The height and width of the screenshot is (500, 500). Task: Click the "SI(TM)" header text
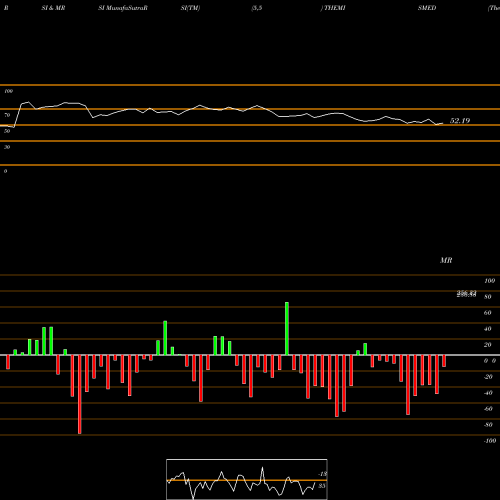click(x=190, y=8)
